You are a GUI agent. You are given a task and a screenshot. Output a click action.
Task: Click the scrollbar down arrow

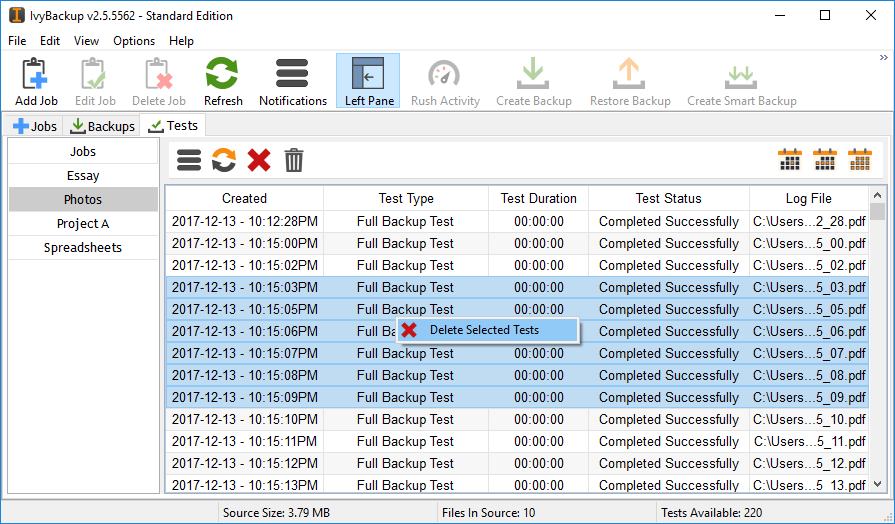pyautogui.click(x=878, y=484)
